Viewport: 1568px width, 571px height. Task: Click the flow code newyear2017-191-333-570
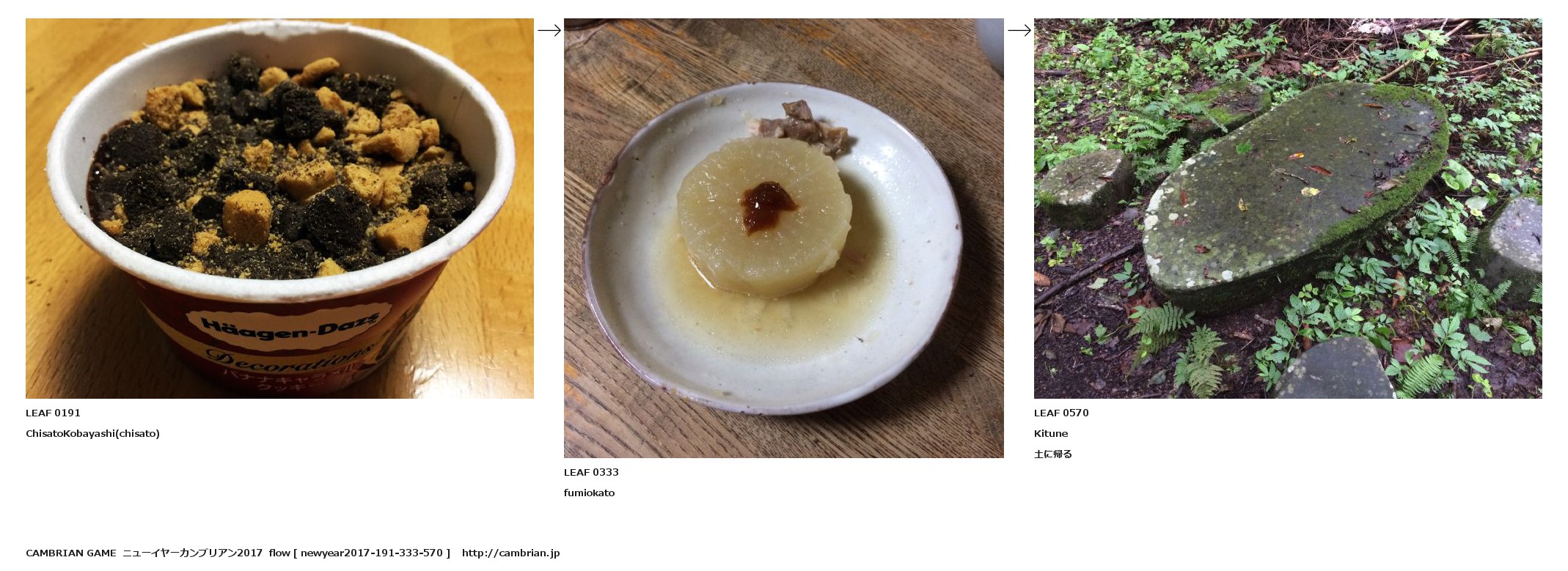click(372, 553)
